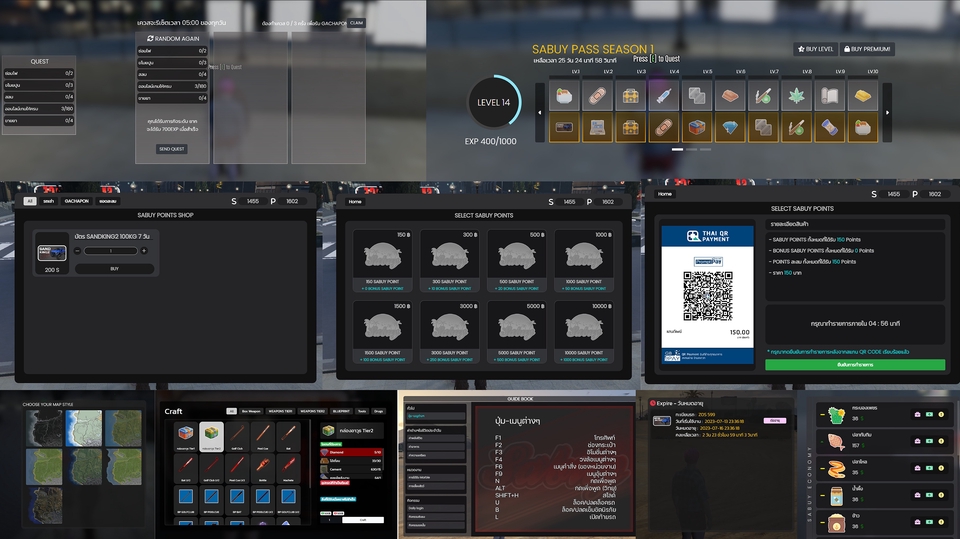
Task: Decrease SANDKING2 quantity with minus button
Action: [78, 251]
